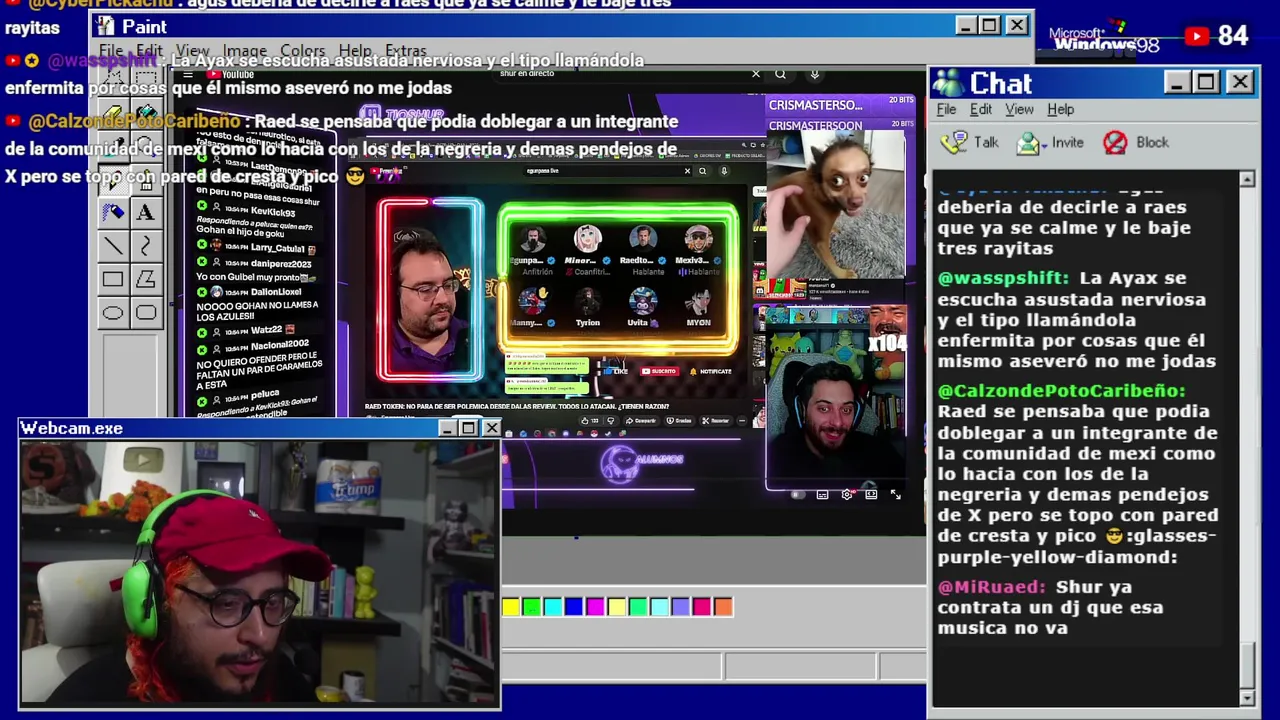Image resolution: width=1280 pixels, height=720 pixels.
Task: Click the outer YouTube search magnifier icon
Action: 780,74
